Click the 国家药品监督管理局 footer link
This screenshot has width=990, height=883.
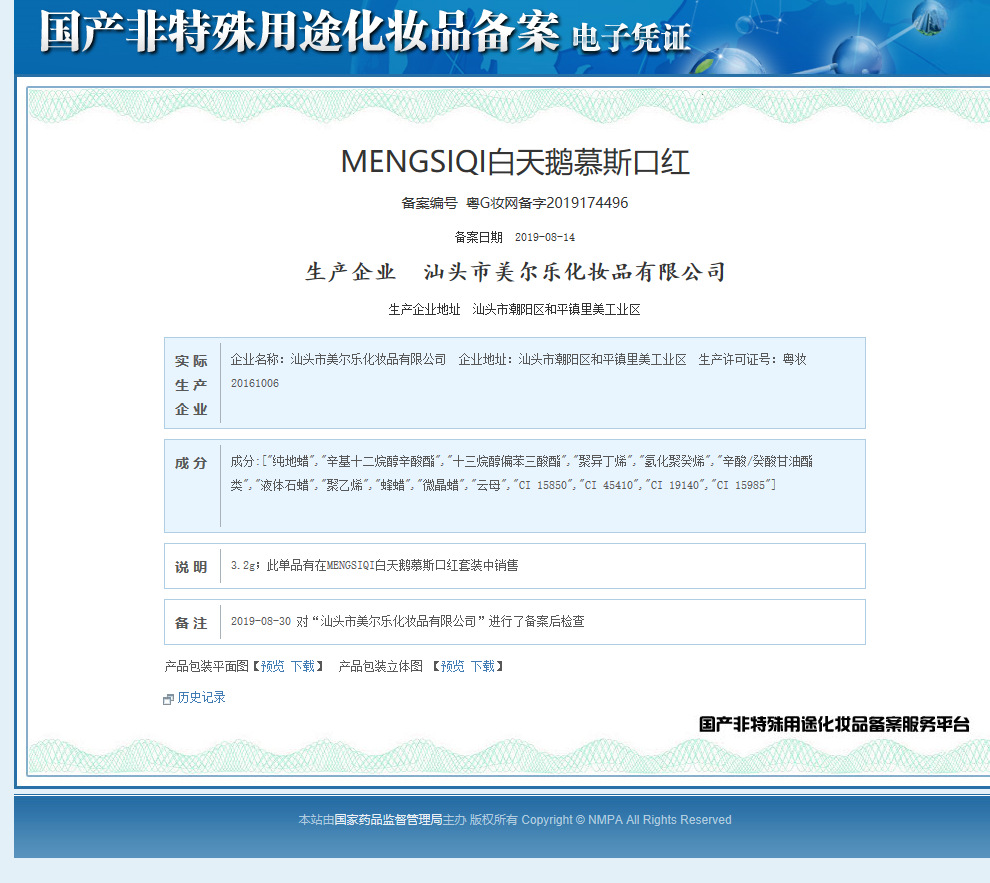[x=388, y=820]
